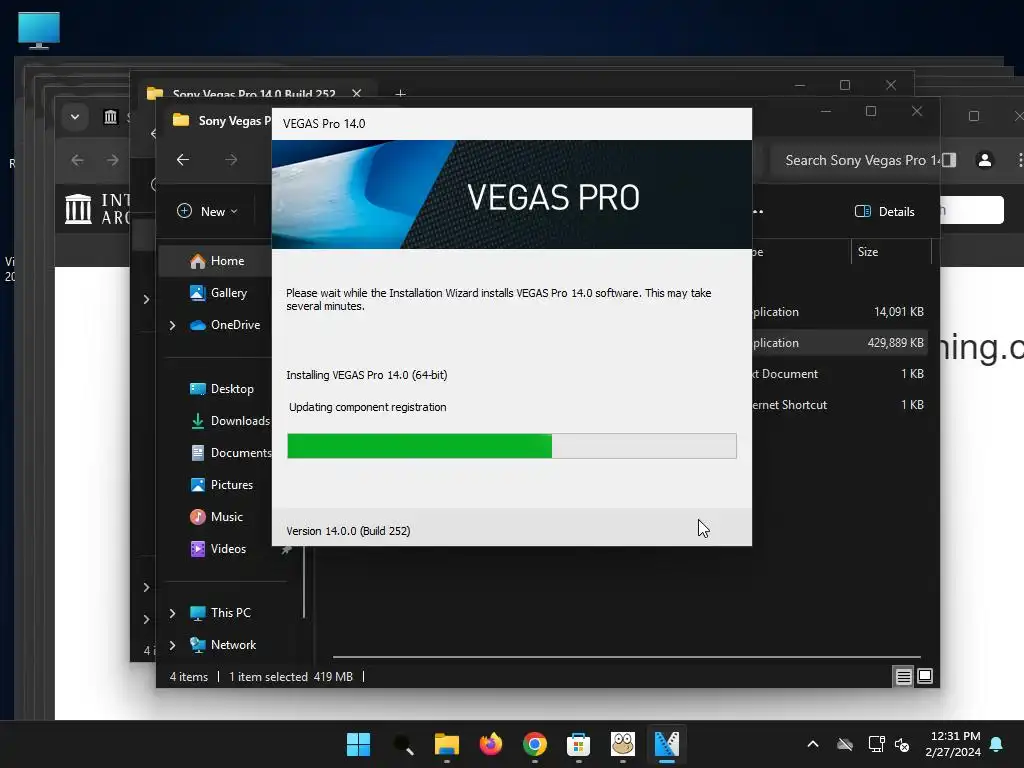1024x768 pixels.
Task: Select the VEGAS installer taskbar icon
Action: pyautogui.click(x=666, y=744)
